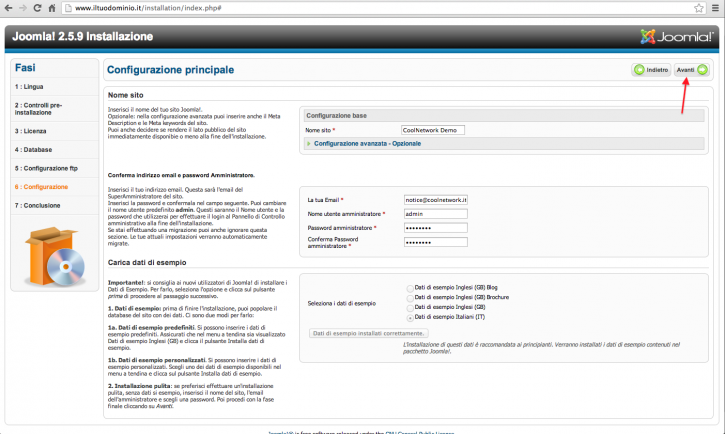725x434 pixels.
Task: Open the browser home icon
Action: [52, 8]
